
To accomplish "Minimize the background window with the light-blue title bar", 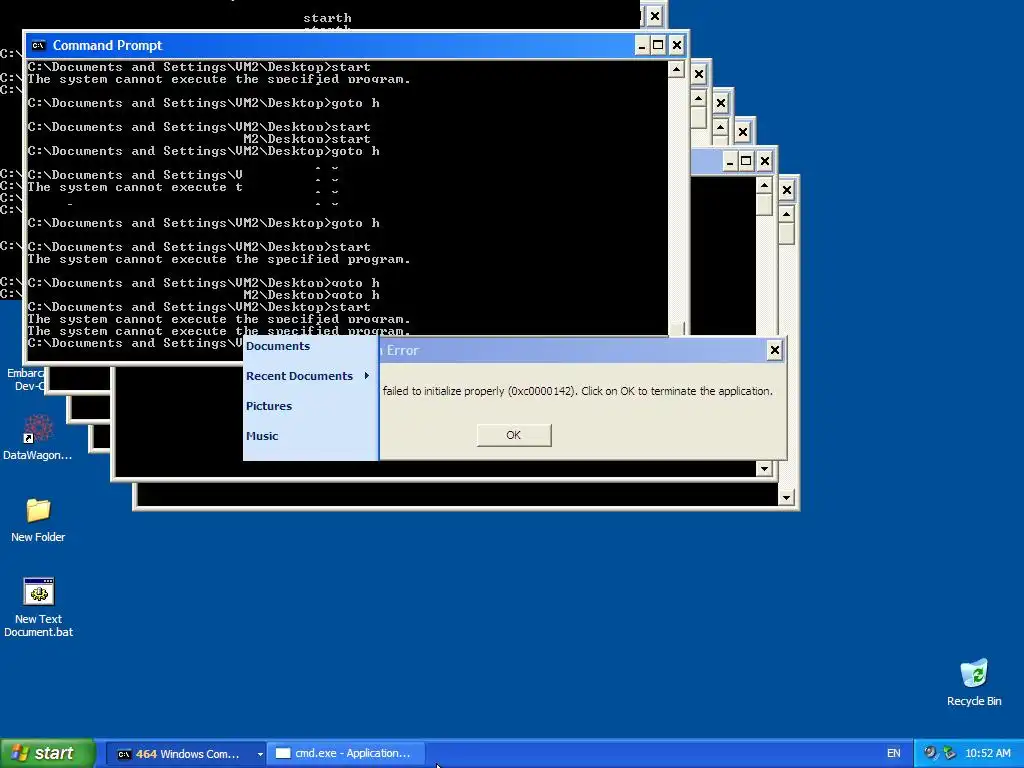I will (730, 161).
